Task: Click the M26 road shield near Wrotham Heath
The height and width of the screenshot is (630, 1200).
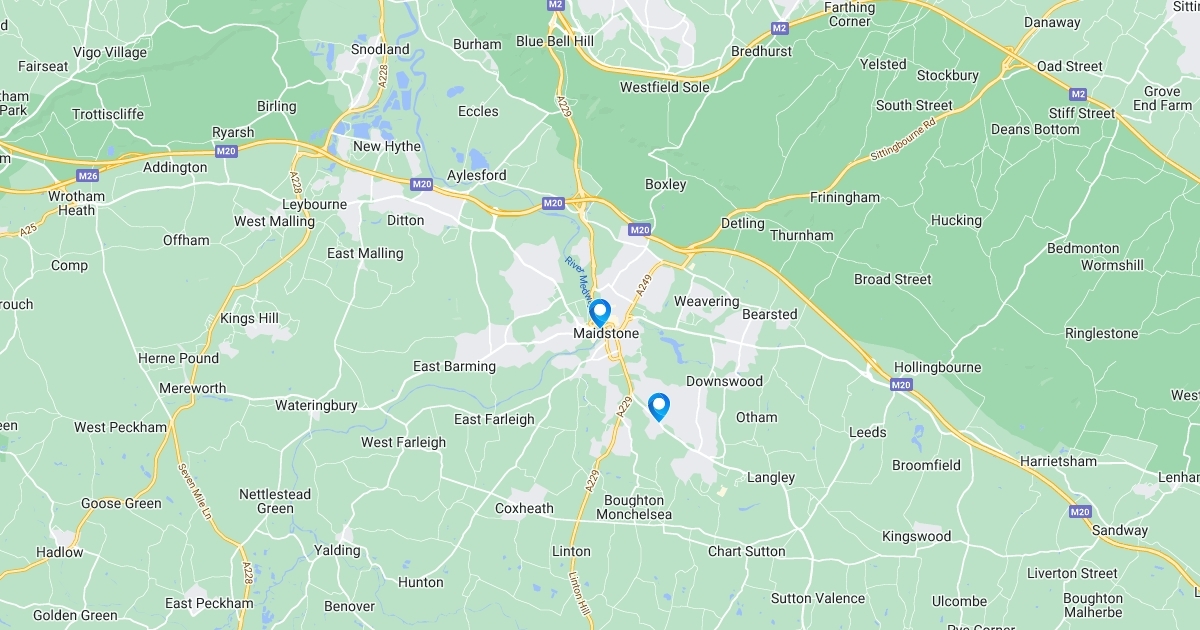Action: point(88,176)
